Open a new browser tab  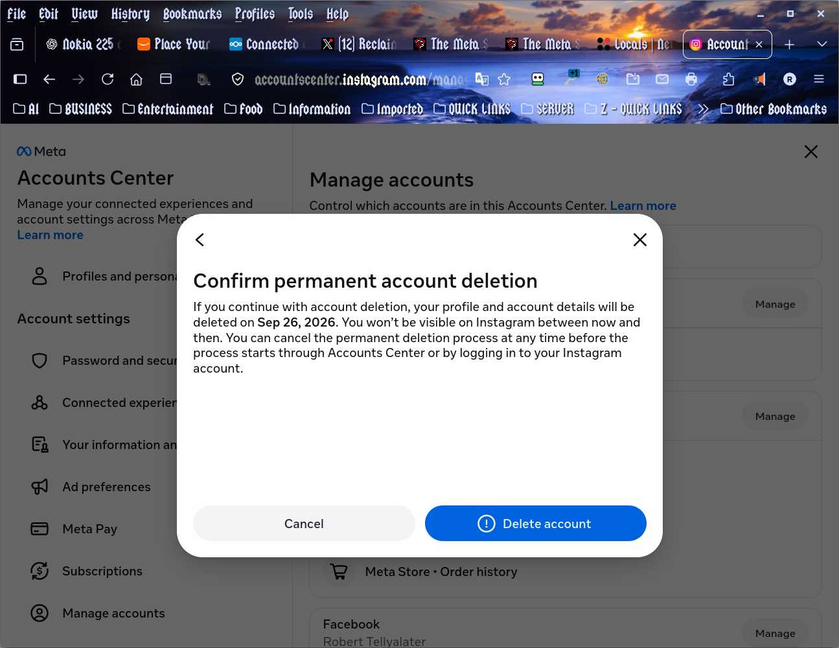pos(789,44)
